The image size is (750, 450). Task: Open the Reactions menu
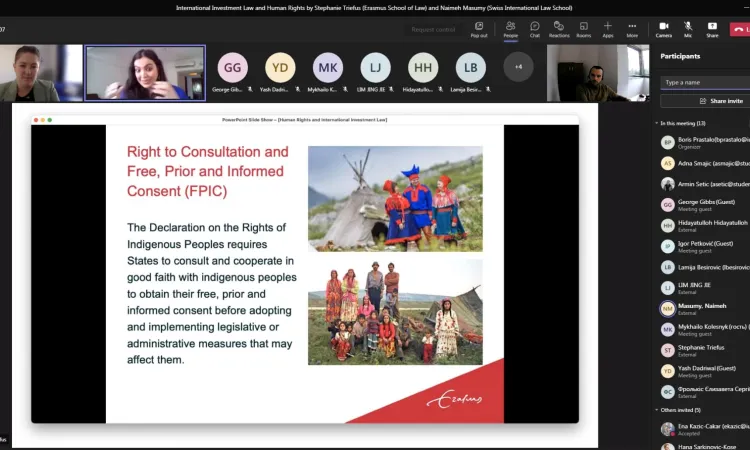tap(559, 28)
